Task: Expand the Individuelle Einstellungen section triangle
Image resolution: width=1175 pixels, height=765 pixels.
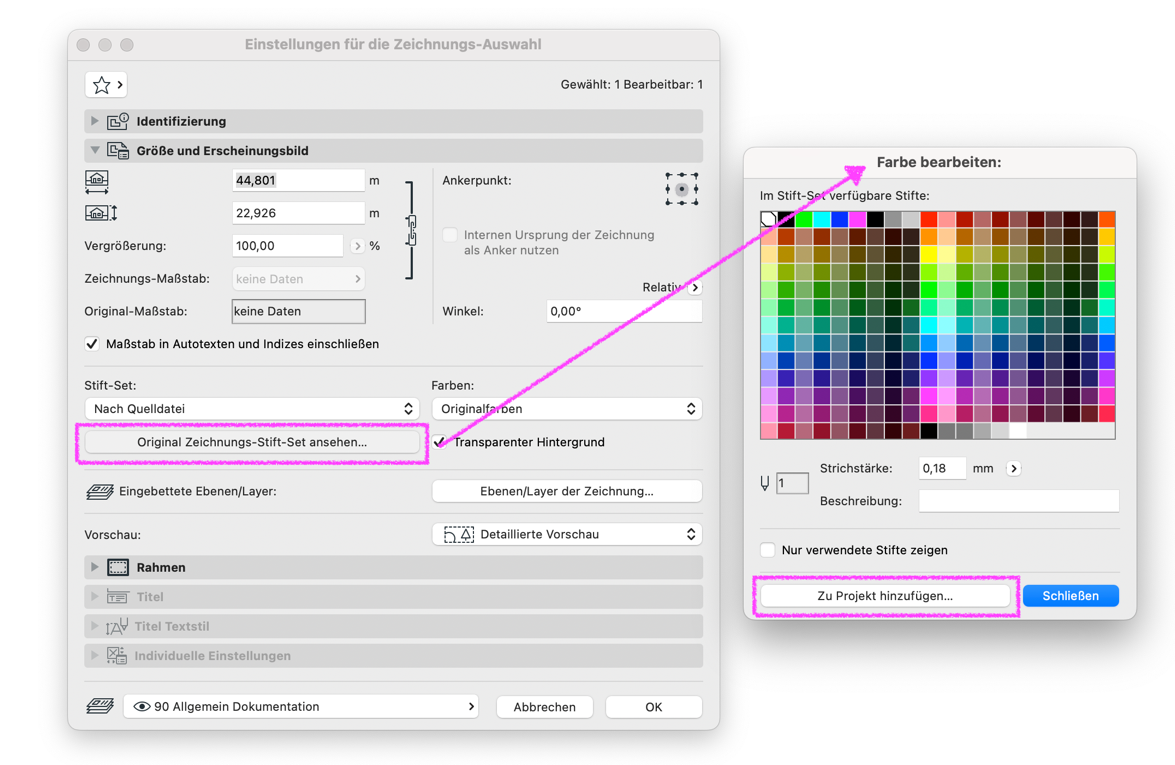Action: 94,656
